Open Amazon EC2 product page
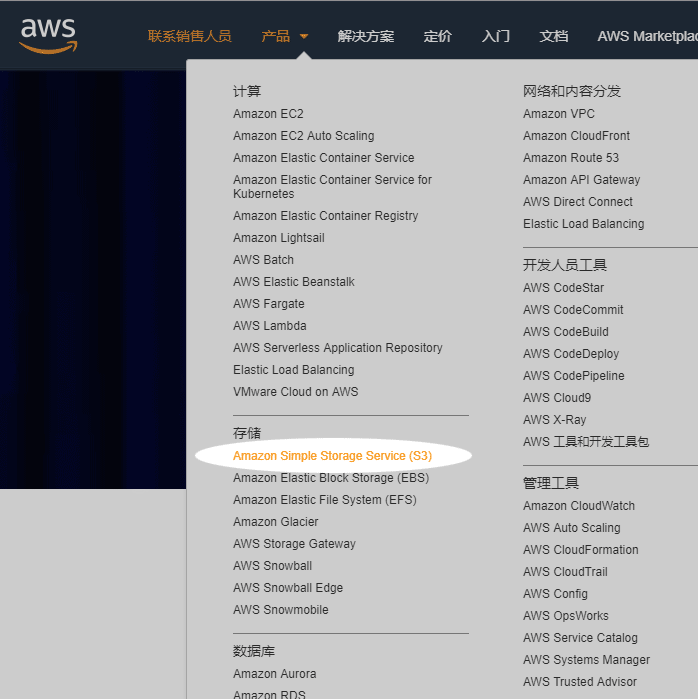Viewport: 698px width, 699px height. [x=268, y=114]
